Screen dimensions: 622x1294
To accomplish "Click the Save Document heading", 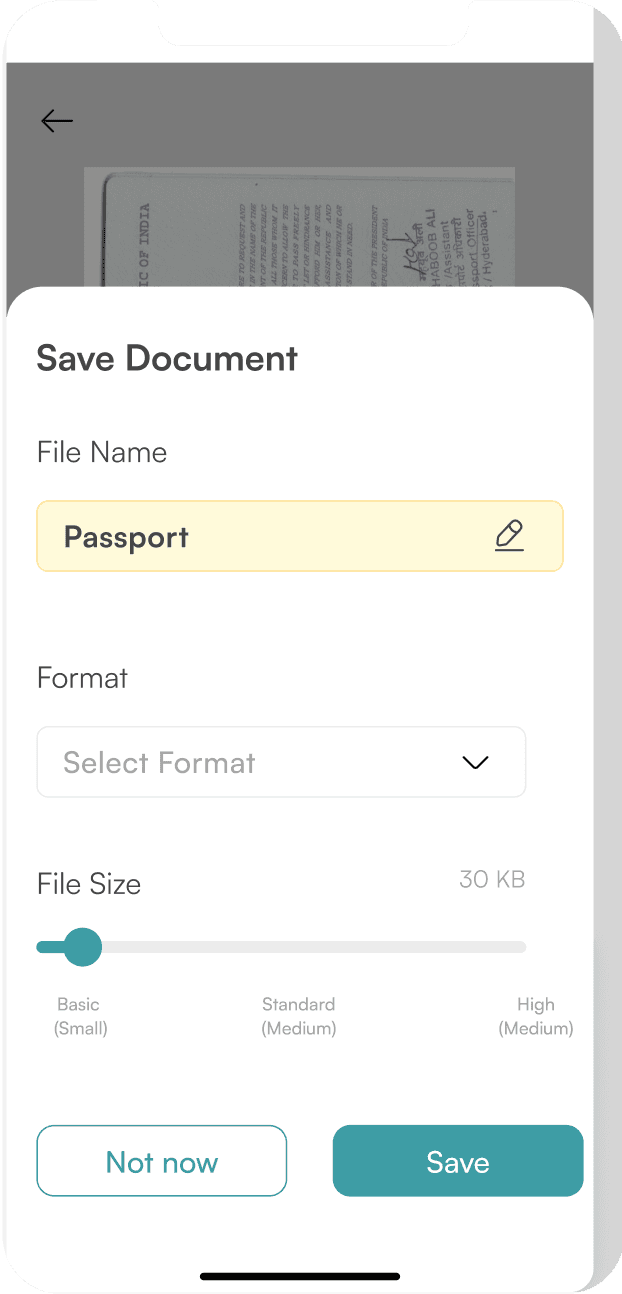I will 167,358.
